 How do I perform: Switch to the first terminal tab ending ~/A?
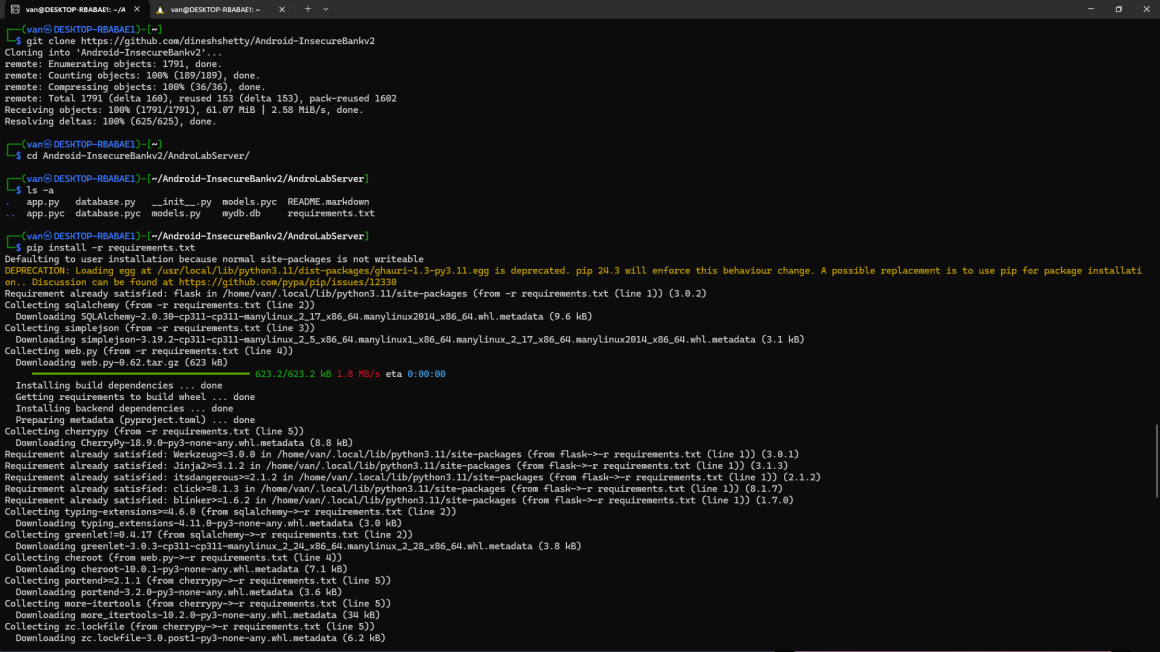coord(74,10)
